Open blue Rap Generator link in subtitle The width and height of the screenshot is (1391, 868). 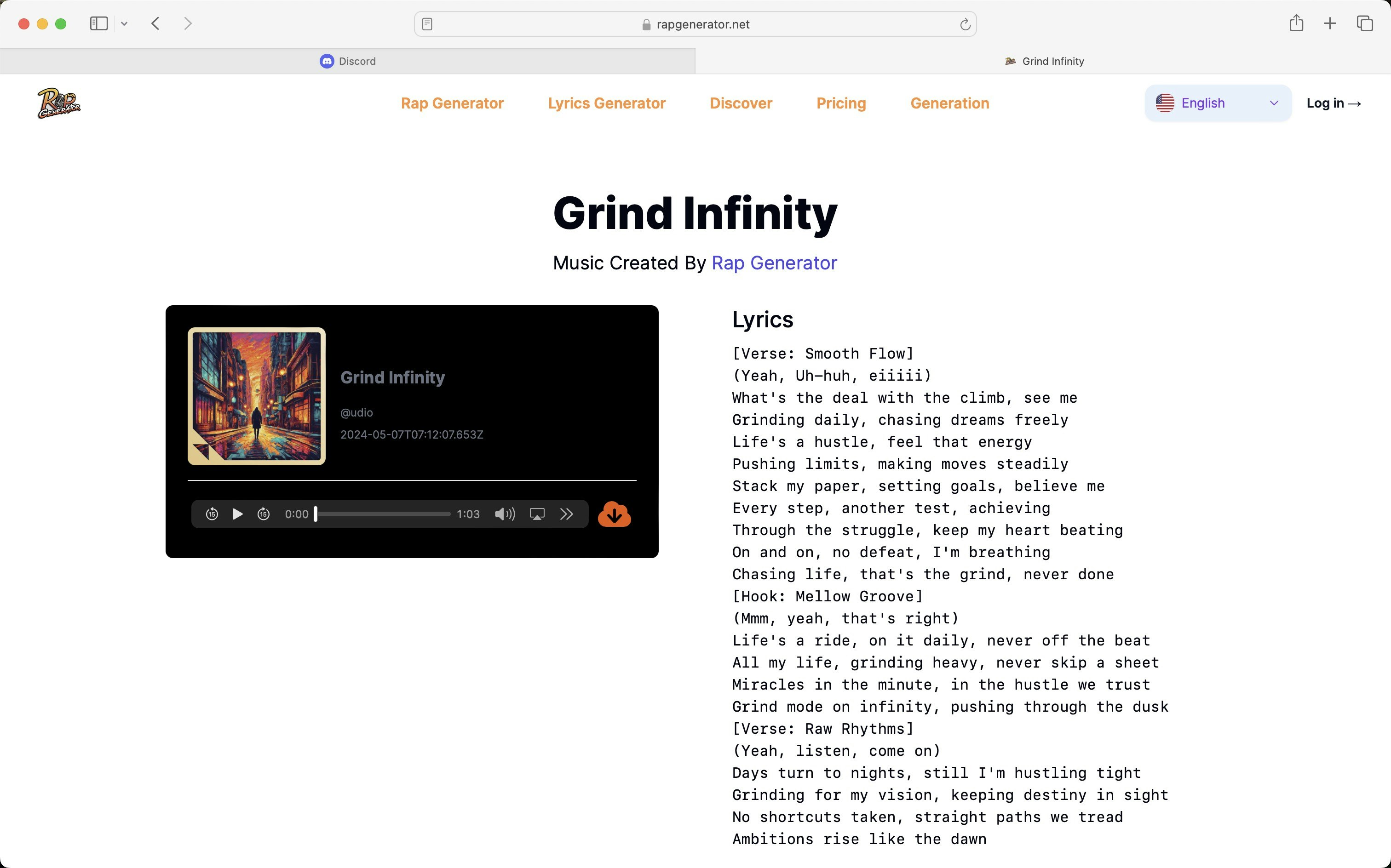pyautogui.click(x=774, y=263)
